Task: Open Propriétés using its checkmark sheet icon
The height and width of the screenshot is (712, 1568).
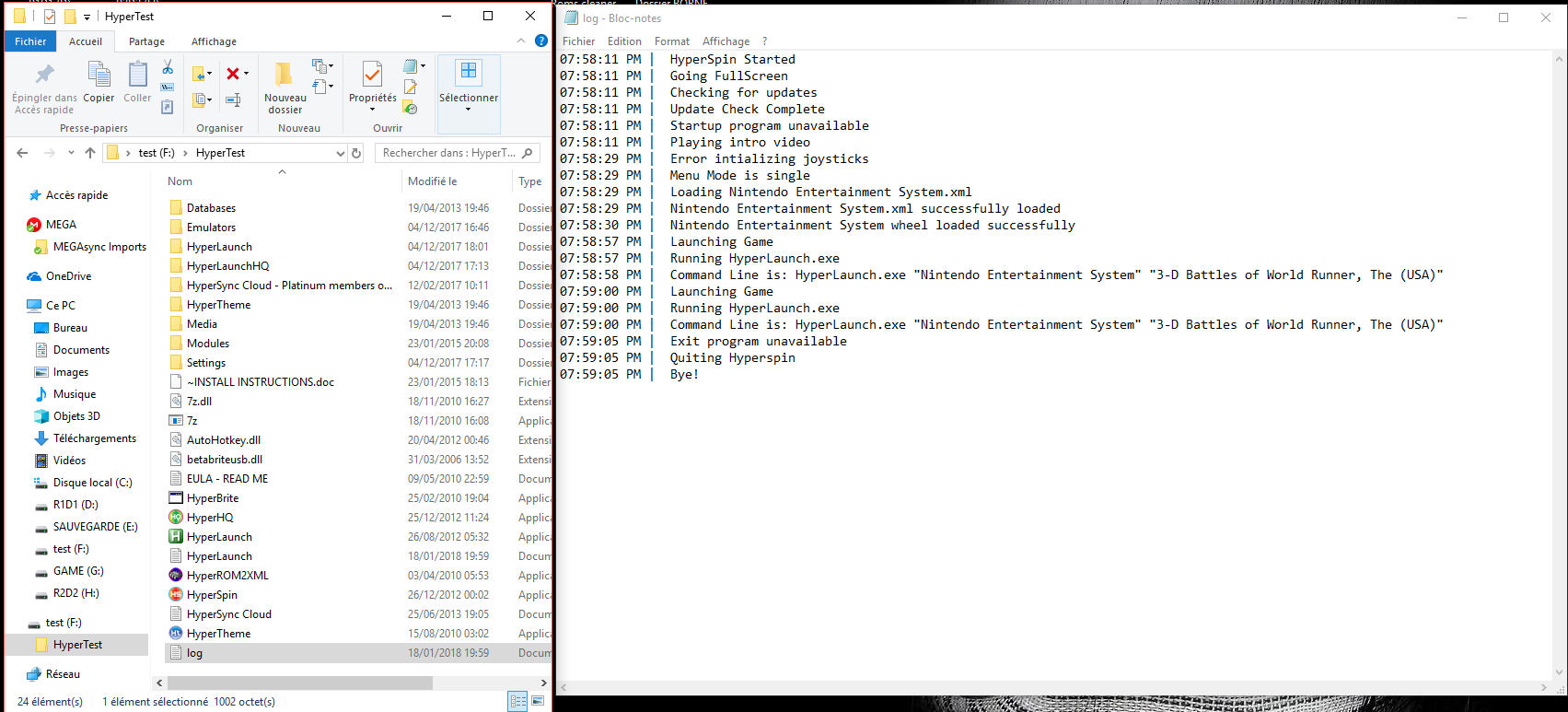Action: point(373,74)
